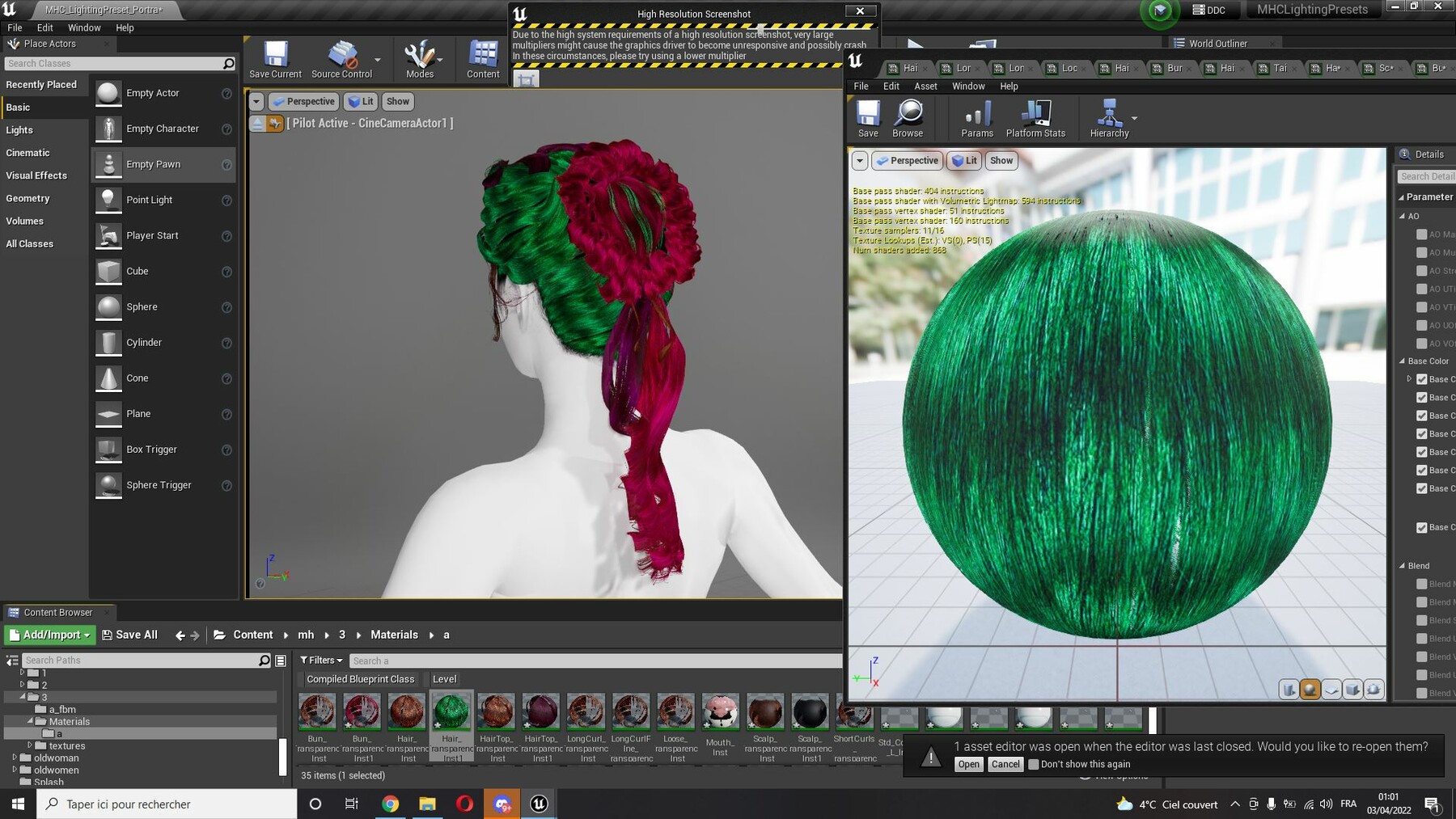
Task: Click Cube help question mark icon
Action: click(226, 272)
